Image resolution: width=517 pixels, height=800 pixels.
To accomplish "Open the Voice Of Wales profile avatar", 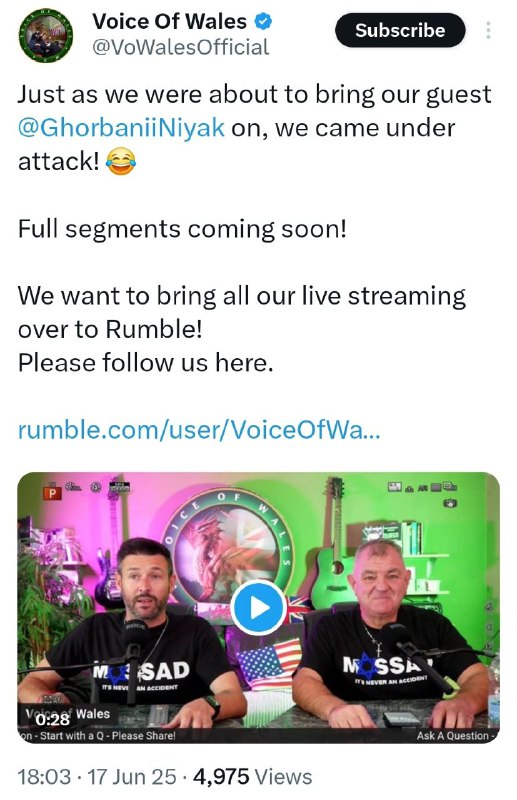I will click(46, 36).
